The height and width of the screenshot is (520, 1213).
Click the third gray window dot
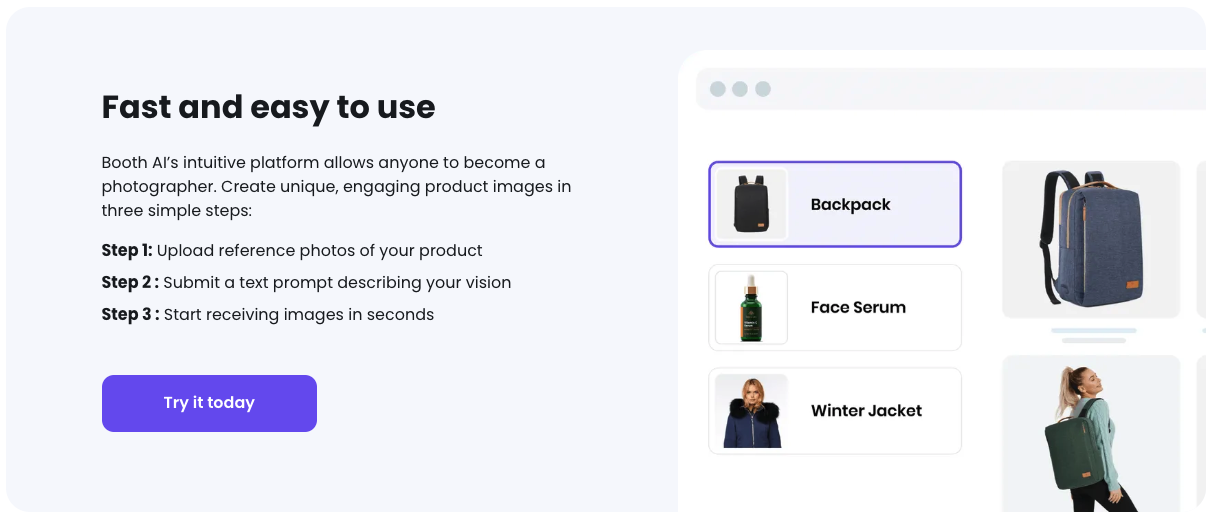tap(763, 89)
